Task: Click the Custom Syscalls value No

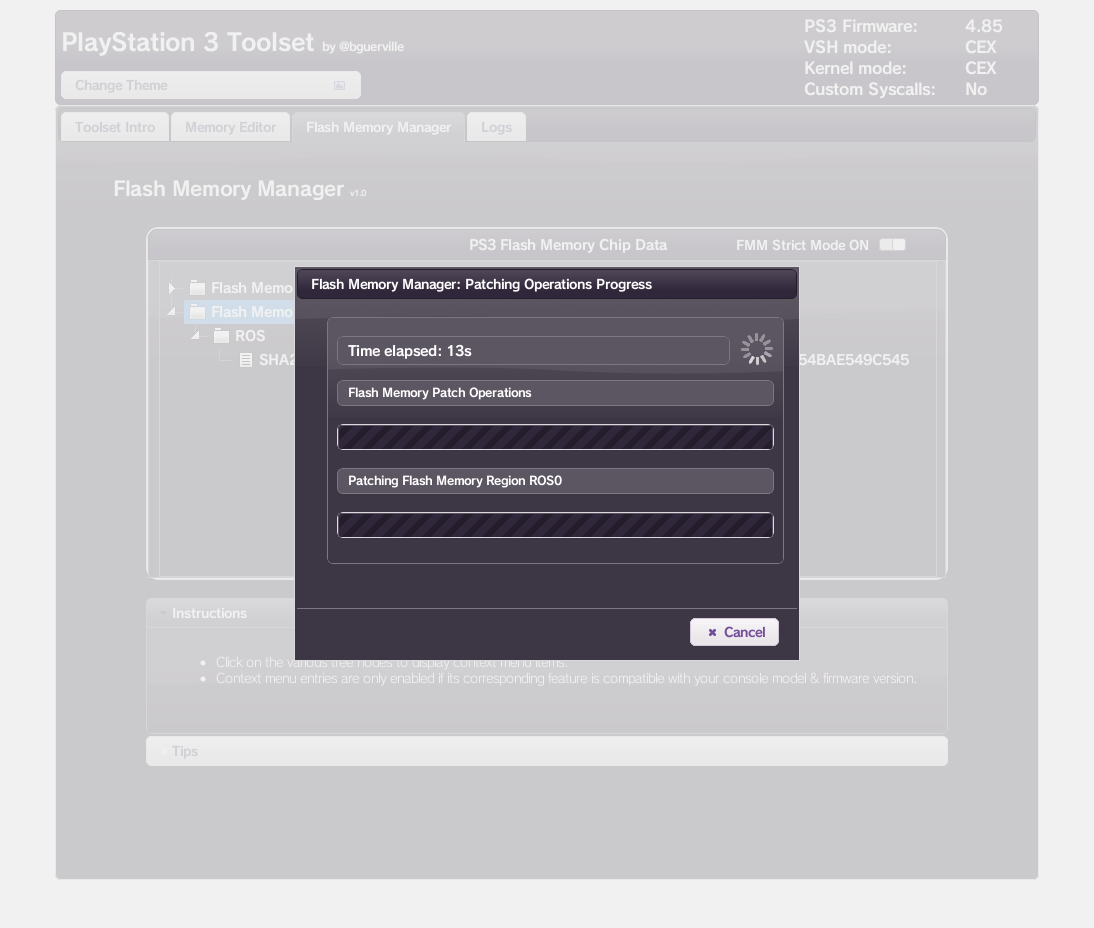Action: tap(975, 89)
